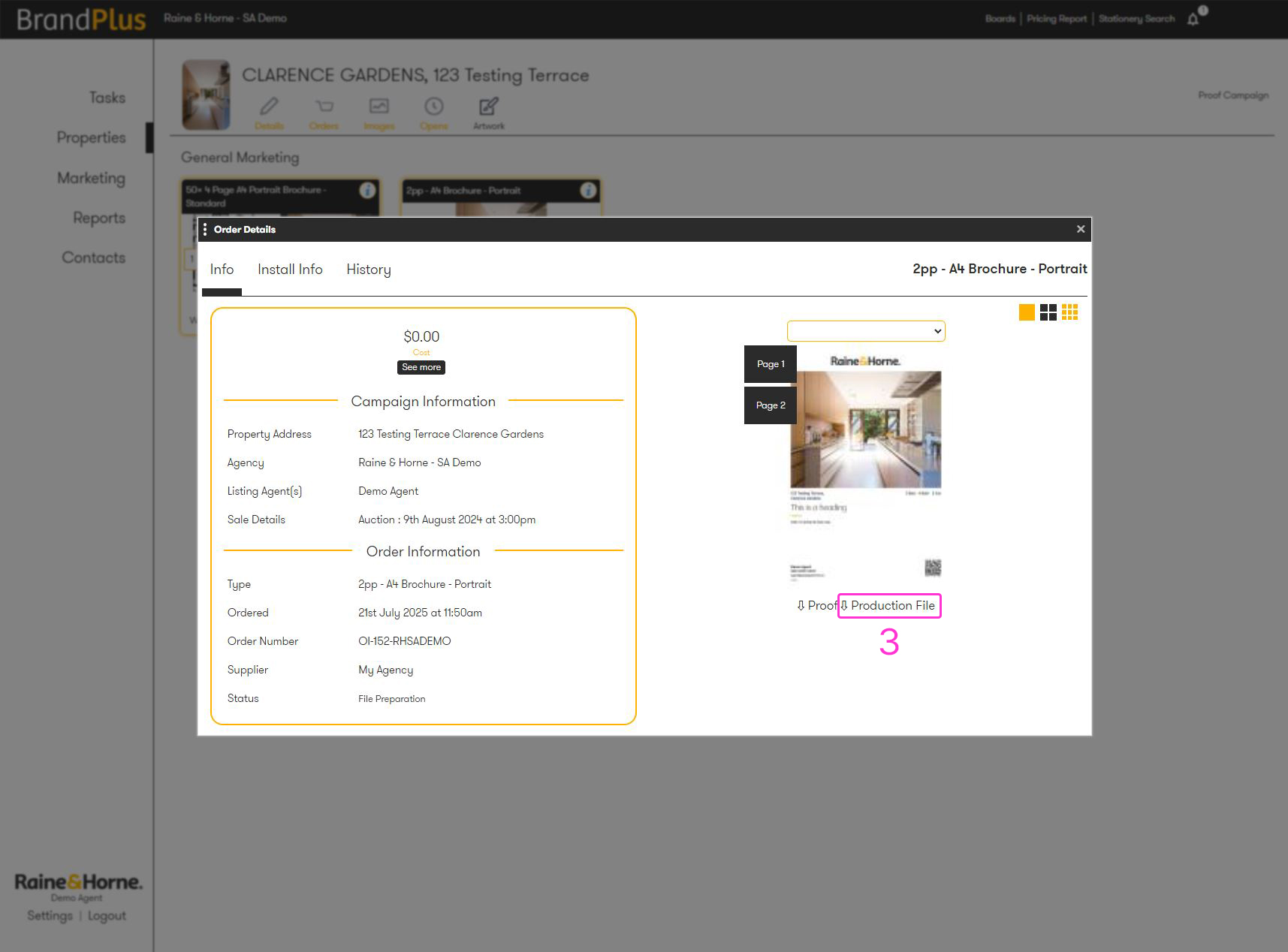Screen dimensions: 1288x952
Task: Open Reports in sidebar
Action: (99, 218)
